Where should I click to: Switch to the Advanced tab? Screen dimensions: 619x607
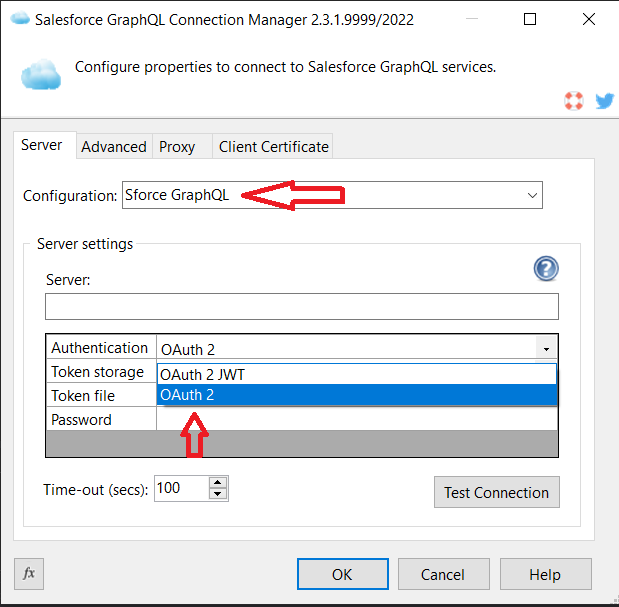click(x=114, y=146)
